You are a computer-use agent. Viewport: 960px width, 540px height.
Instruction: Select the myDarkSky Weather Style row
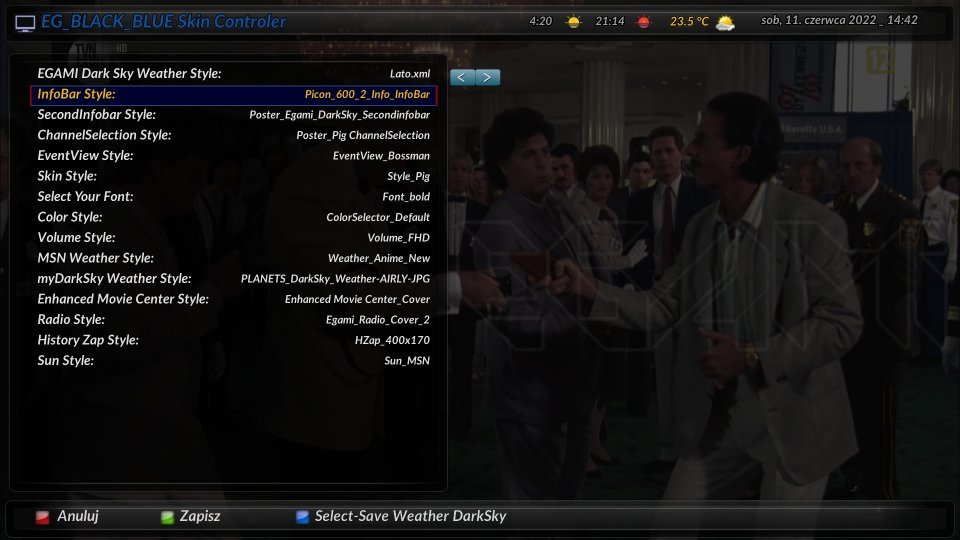pos(233,279)
